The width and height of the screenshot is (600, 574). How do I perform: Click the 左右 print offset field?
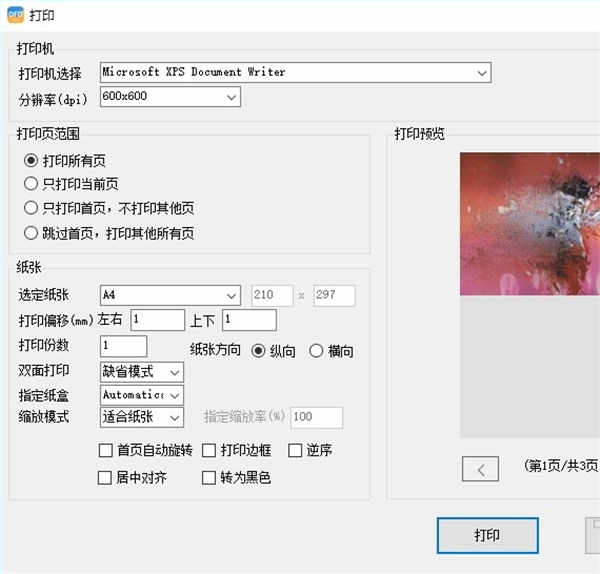pos(158,320)
